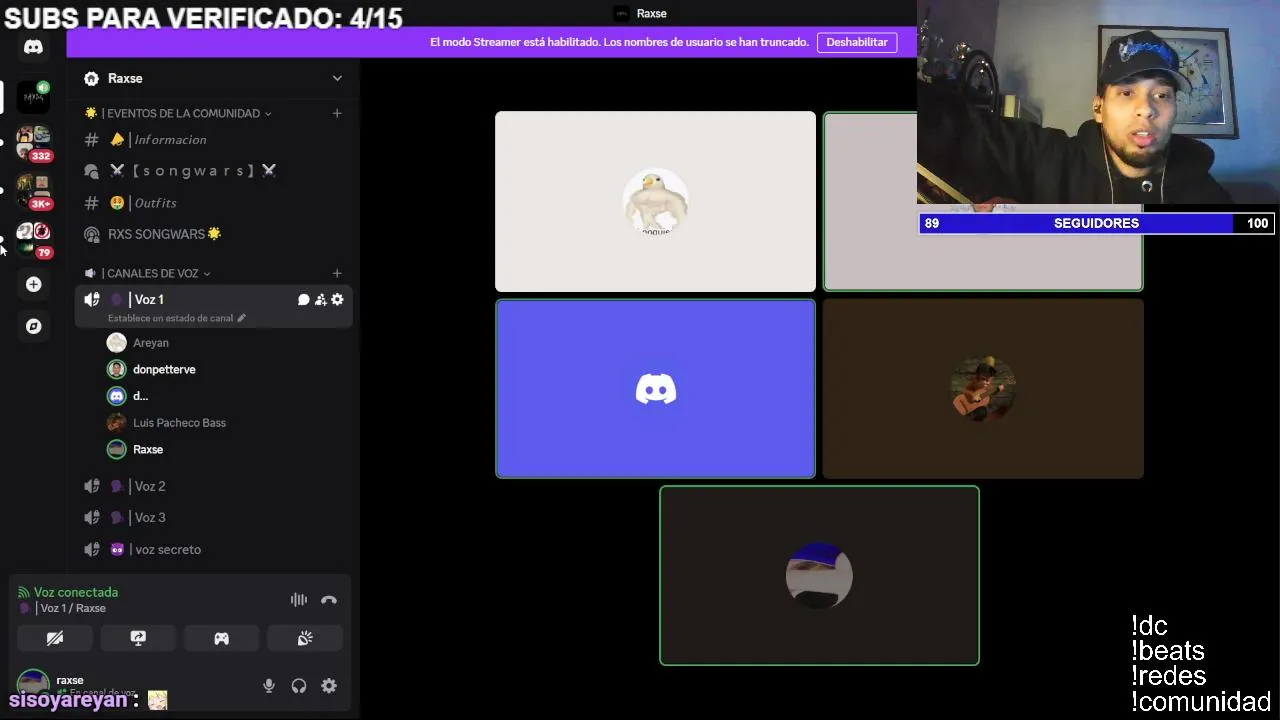
Task: Open Voz 1 / Raxse channel link
Action: [71, 608]
